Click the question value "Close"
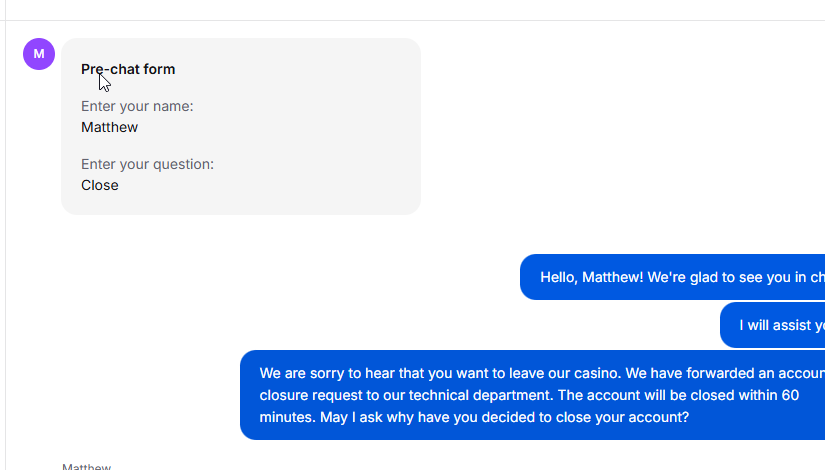The image size is (825, 470). 100,185
